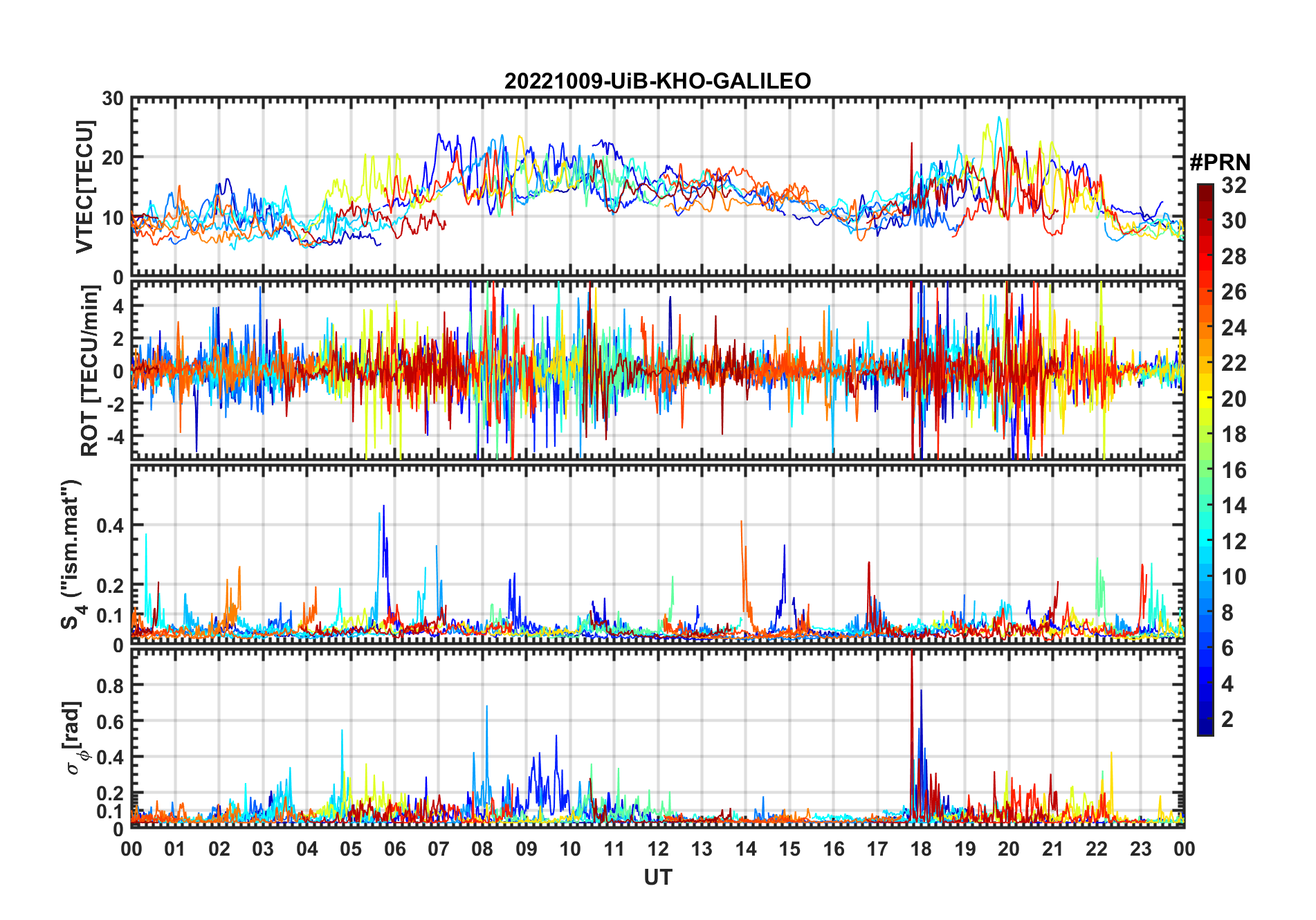The image size is (1316, 920).
Task: Click the "ROT [TECU/min]" y-axis label
Action: pyautogui.click(x=90, y=371)
